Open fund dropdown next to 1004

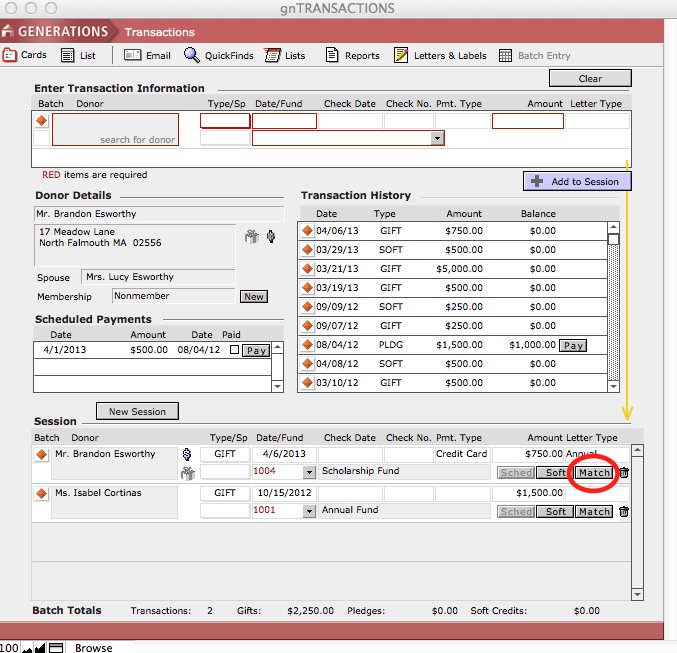click(309, 472)
